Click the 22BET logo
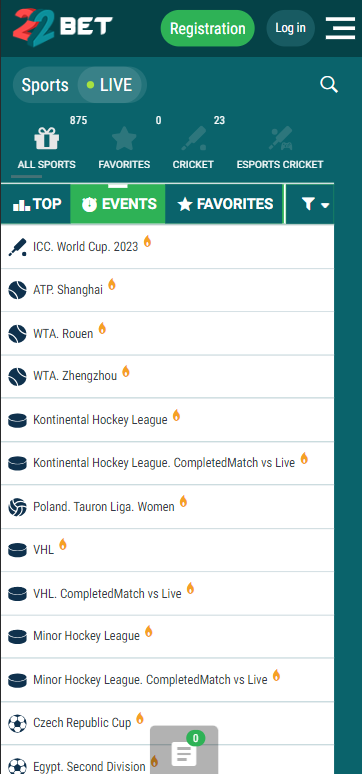The width and height of the screenshot is (362, 774). tap(63, 27)
